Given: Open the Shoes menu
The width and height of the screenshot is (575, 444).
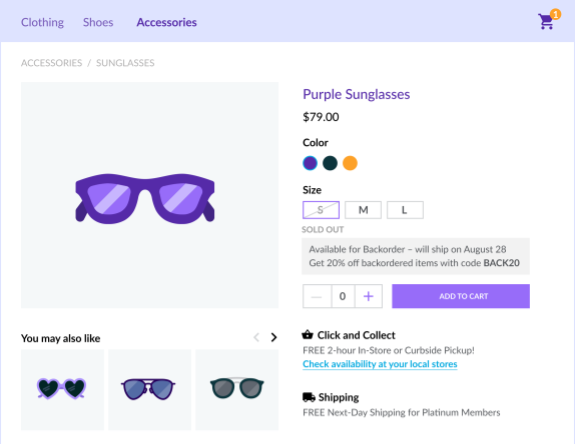Looking at the screenshot, I should (98, 22).
